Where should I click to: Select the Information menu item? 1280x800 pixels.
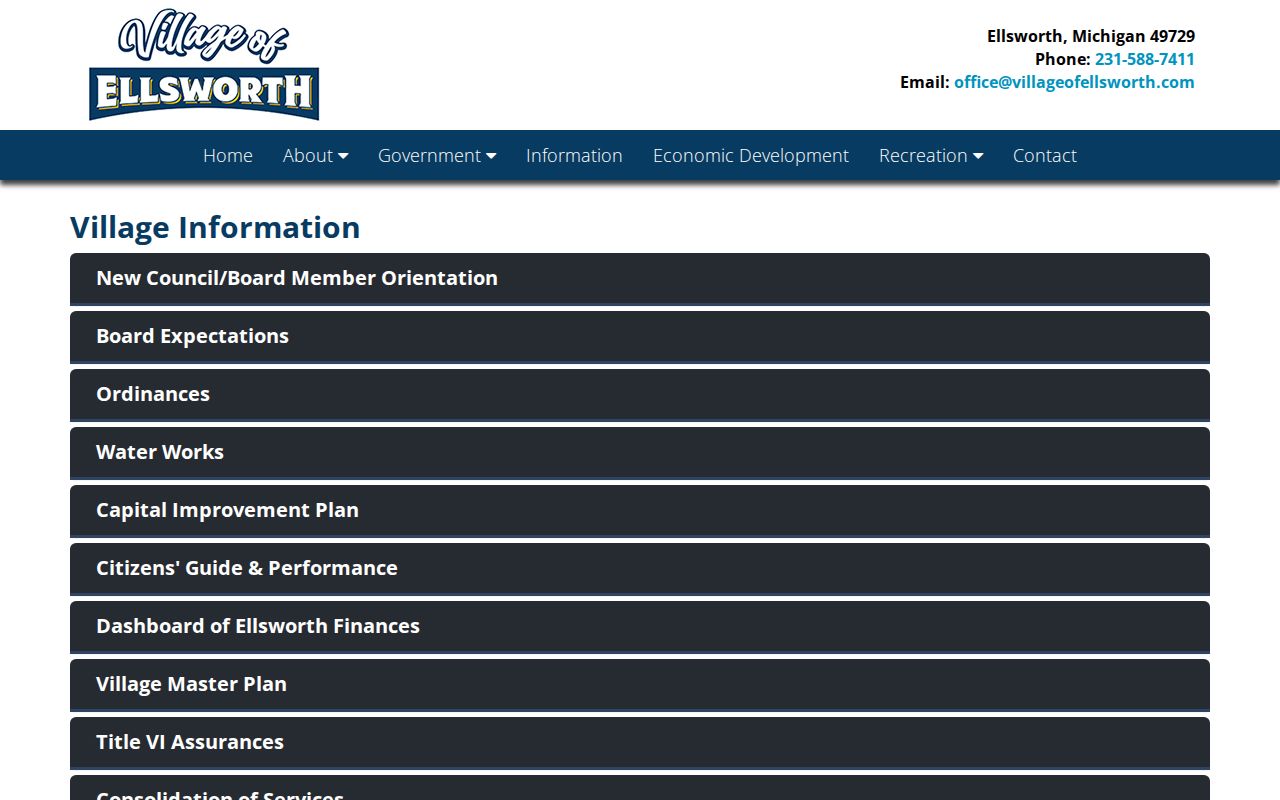574,155
